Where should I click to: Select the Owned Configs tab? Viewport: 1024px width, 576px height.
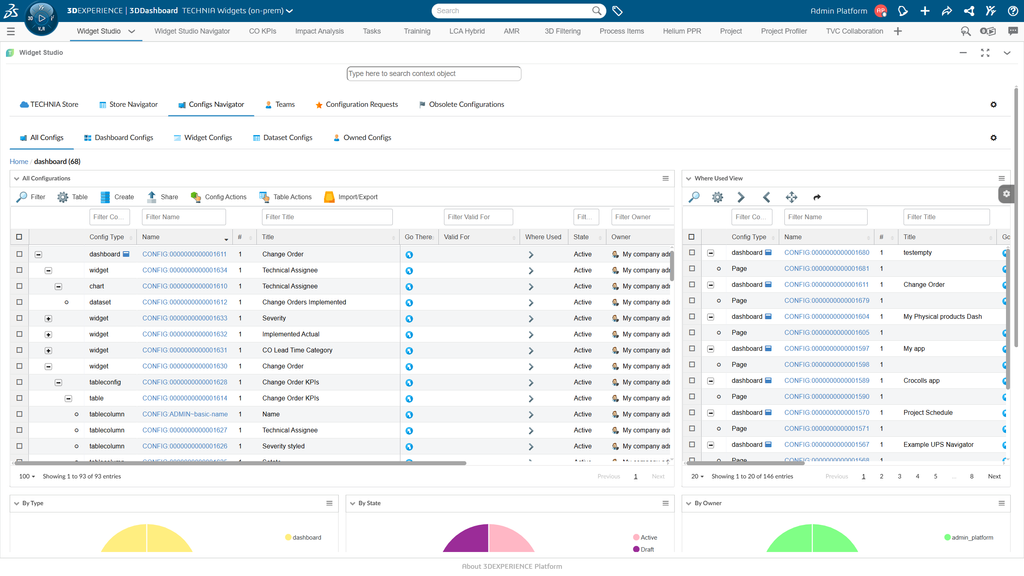(x=362, y=138)
